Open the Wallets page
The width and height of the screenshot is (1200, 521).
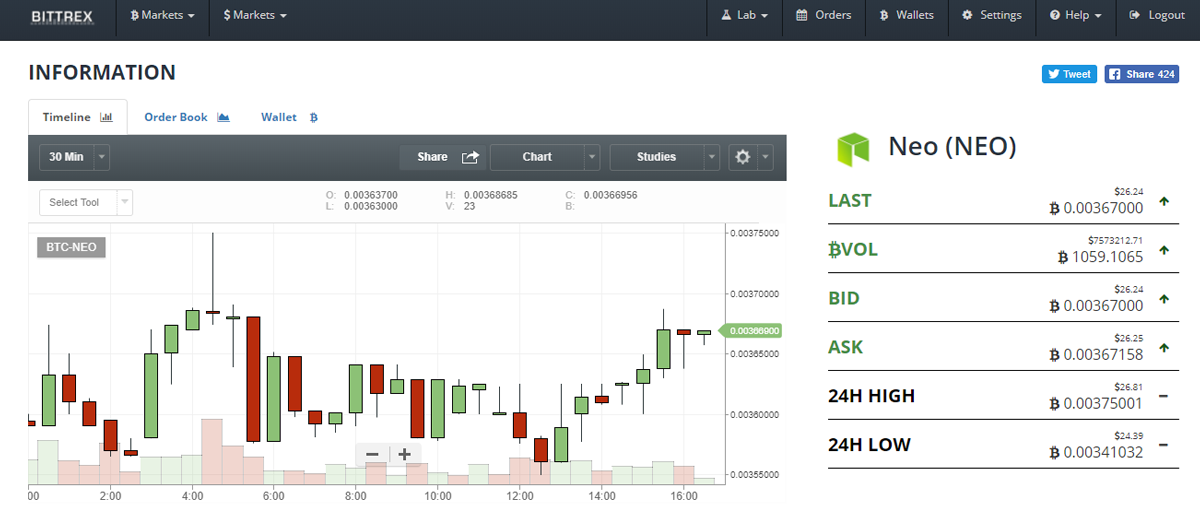click(x=906, y=16)
